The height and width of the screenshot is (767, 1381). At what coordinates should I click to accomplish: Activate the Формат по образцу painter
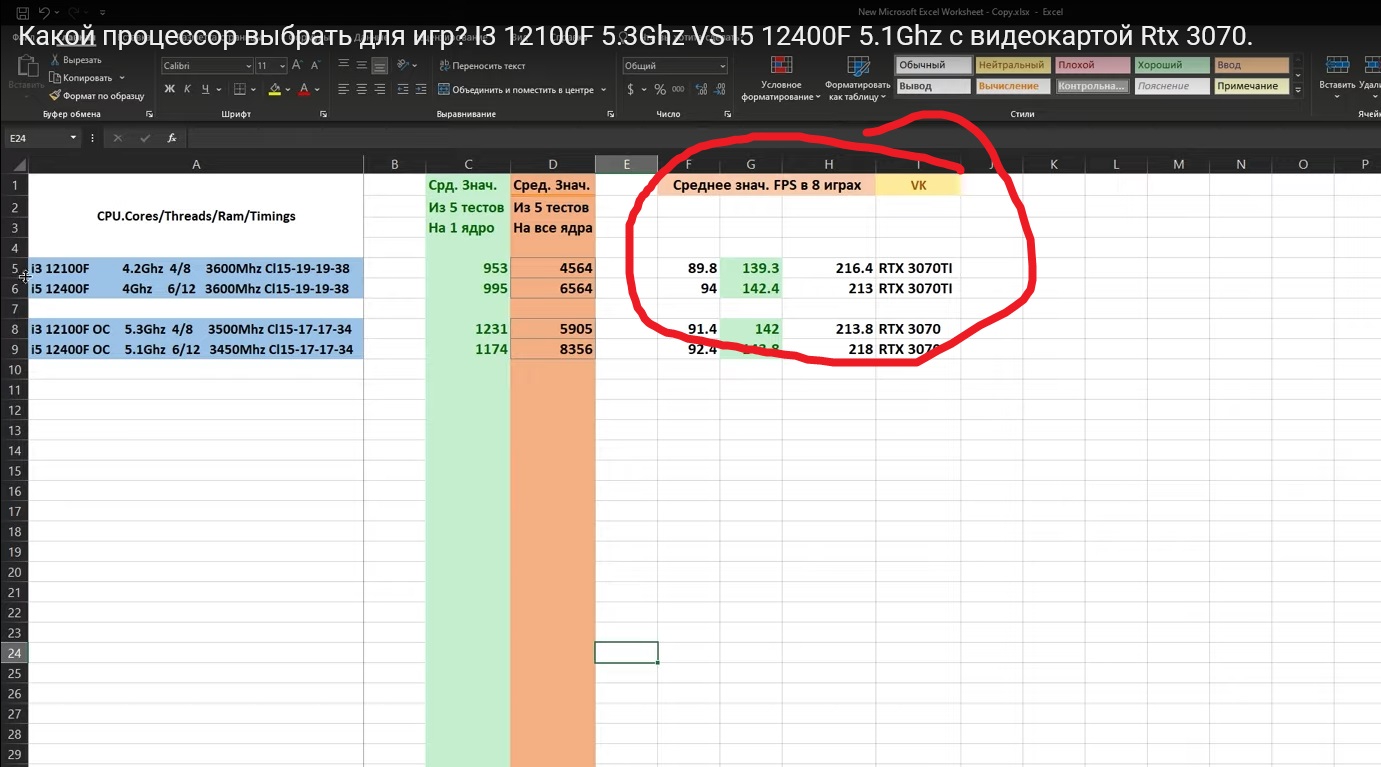tap(96, 96)
